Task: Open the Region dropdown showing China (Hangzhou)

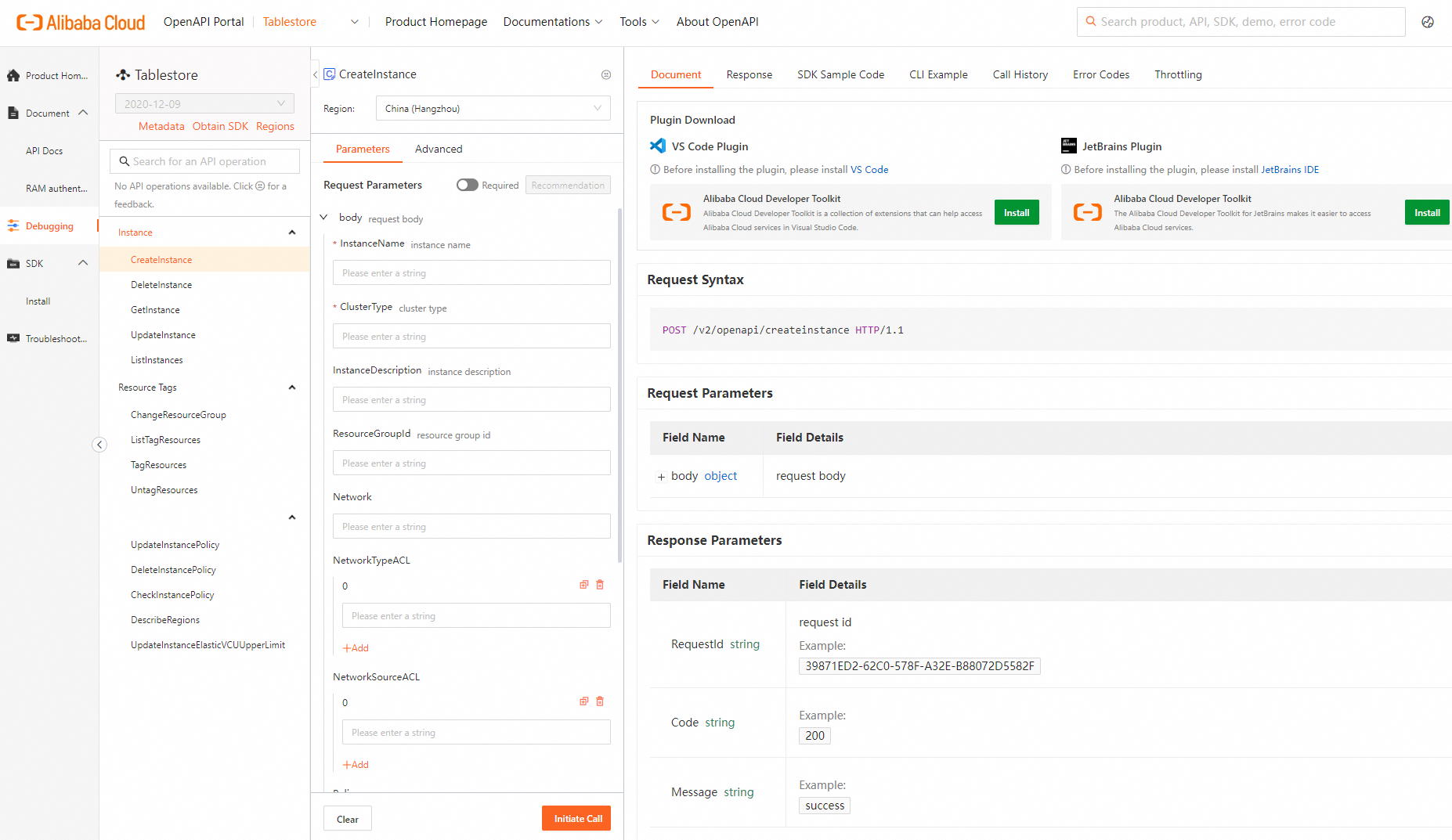Action: (x=493, y=109)
